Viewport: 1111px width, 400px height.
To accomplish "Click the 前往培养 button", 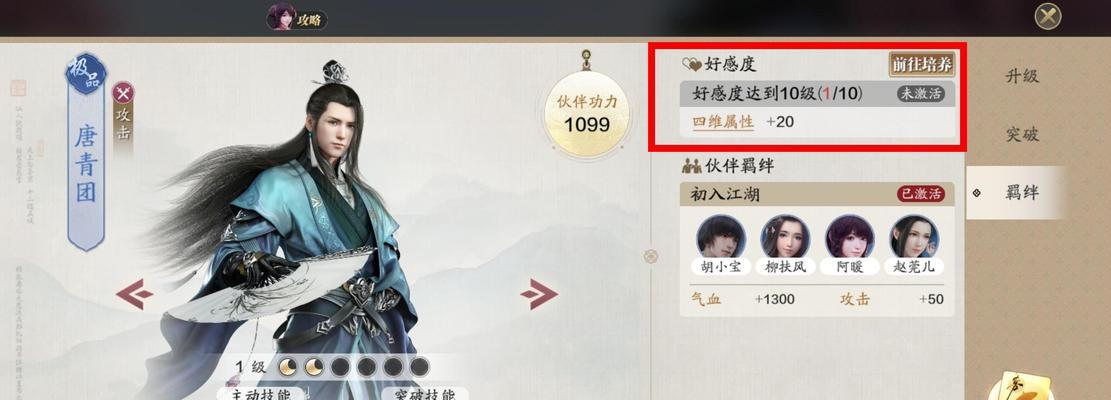I will coord(922,64).
